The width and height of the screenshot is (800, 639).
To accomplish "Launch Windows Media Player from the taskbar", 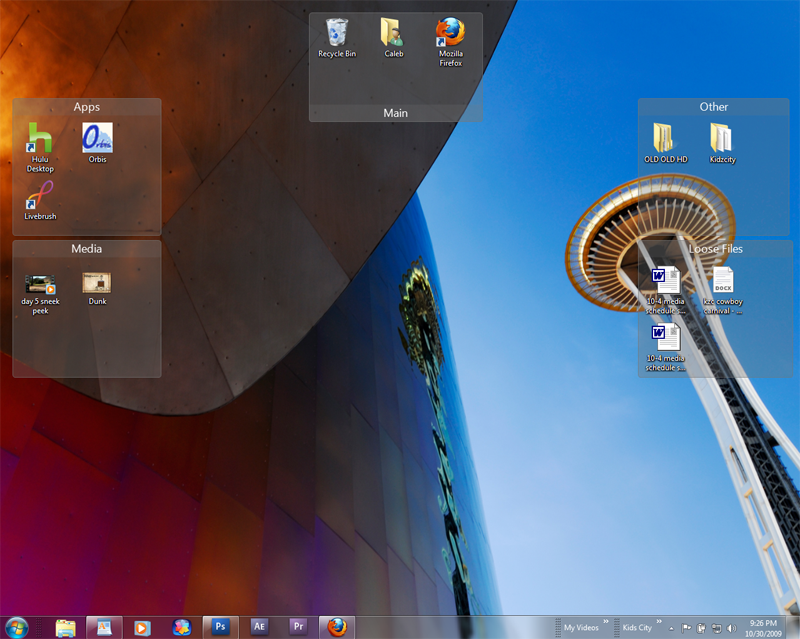I will click(x=142, y=627).
